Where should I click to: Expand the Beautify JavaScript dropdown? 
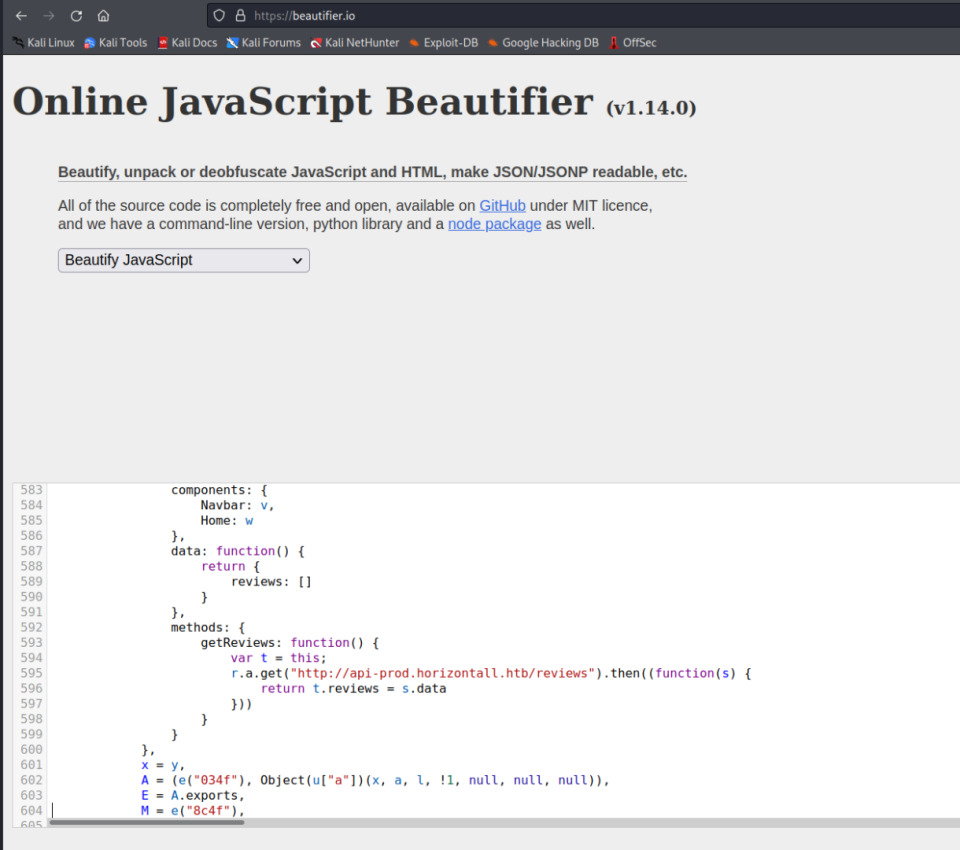(x=184, y=260)
